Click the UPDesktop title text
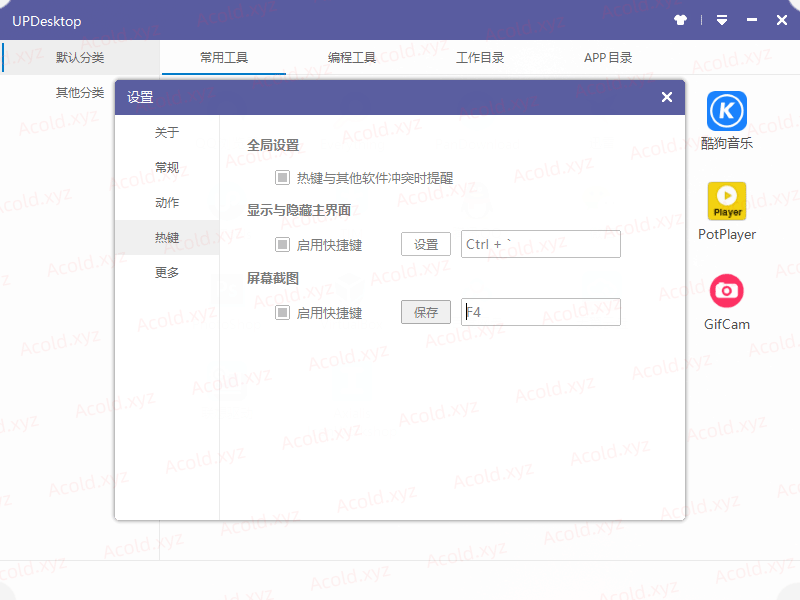 (x=46, y=21)
